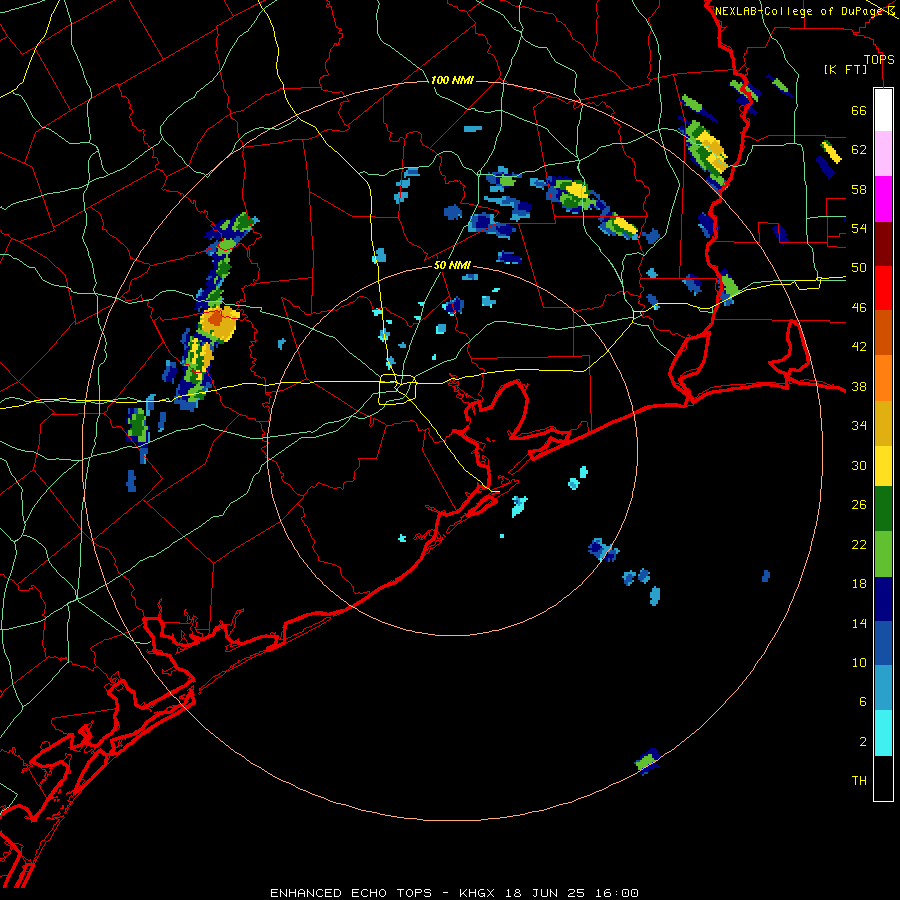
Task: Click the '6' legend value
Action: click(863, 702)
